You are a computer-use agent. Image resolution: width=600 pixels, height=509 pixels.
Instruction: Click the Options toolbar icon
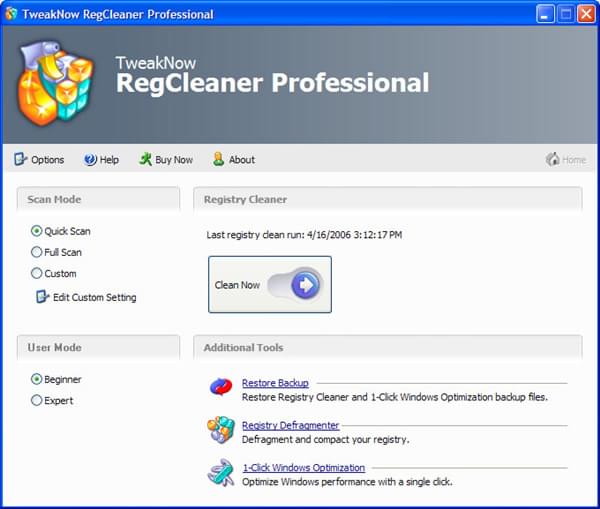tap(20, 159)
